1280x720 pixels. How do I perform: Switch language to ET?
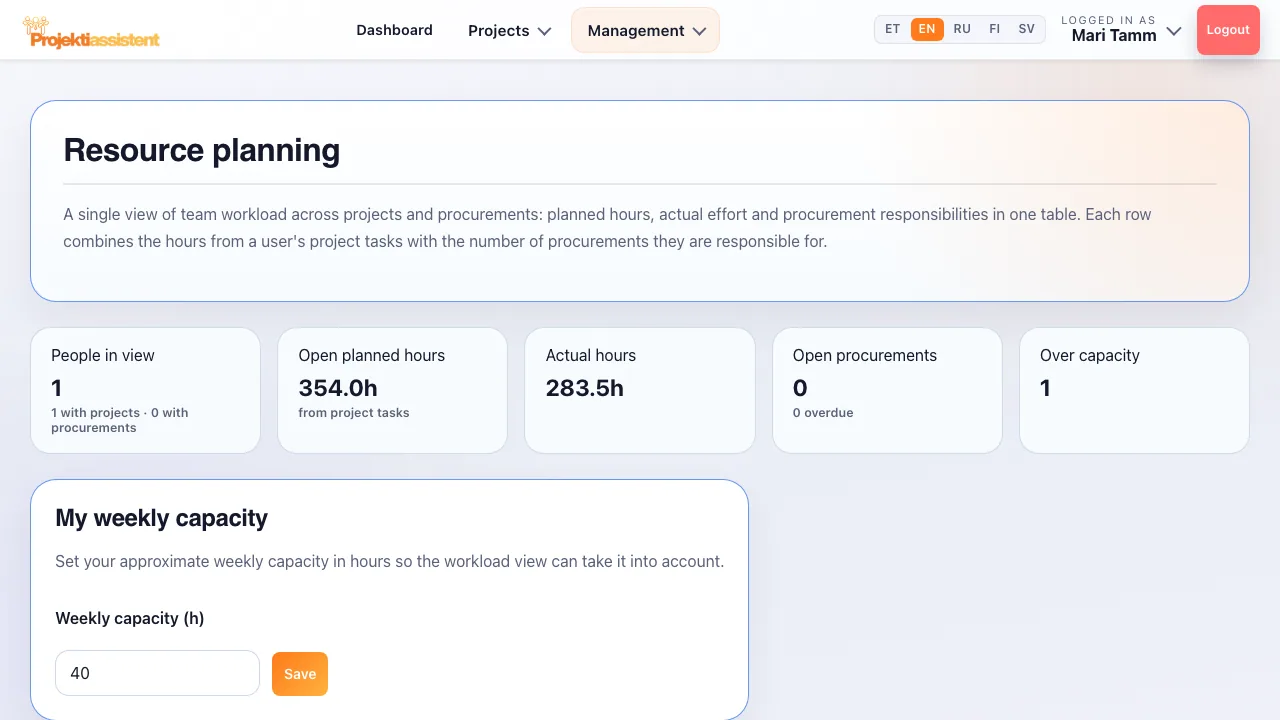(x=893, y=29)
